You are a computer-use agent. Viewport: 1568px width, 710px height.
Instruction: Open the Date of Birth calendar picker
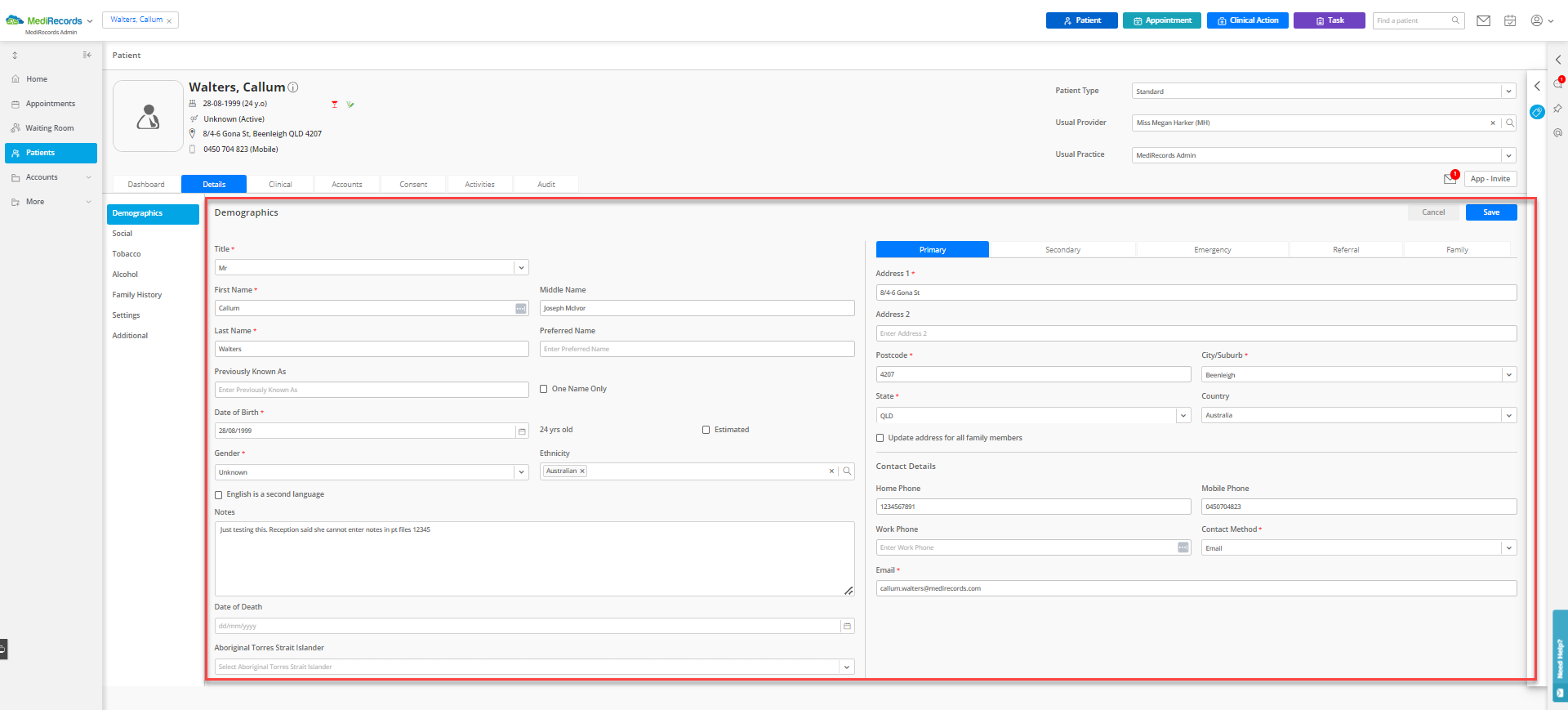pos(522,431)
